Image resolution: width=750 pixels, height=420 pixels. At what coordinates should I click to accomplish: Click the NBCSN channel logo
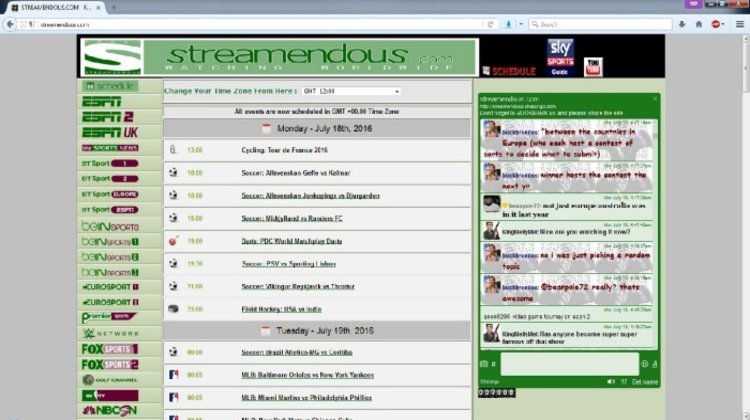pyautogui.click(x=109, y=411)
